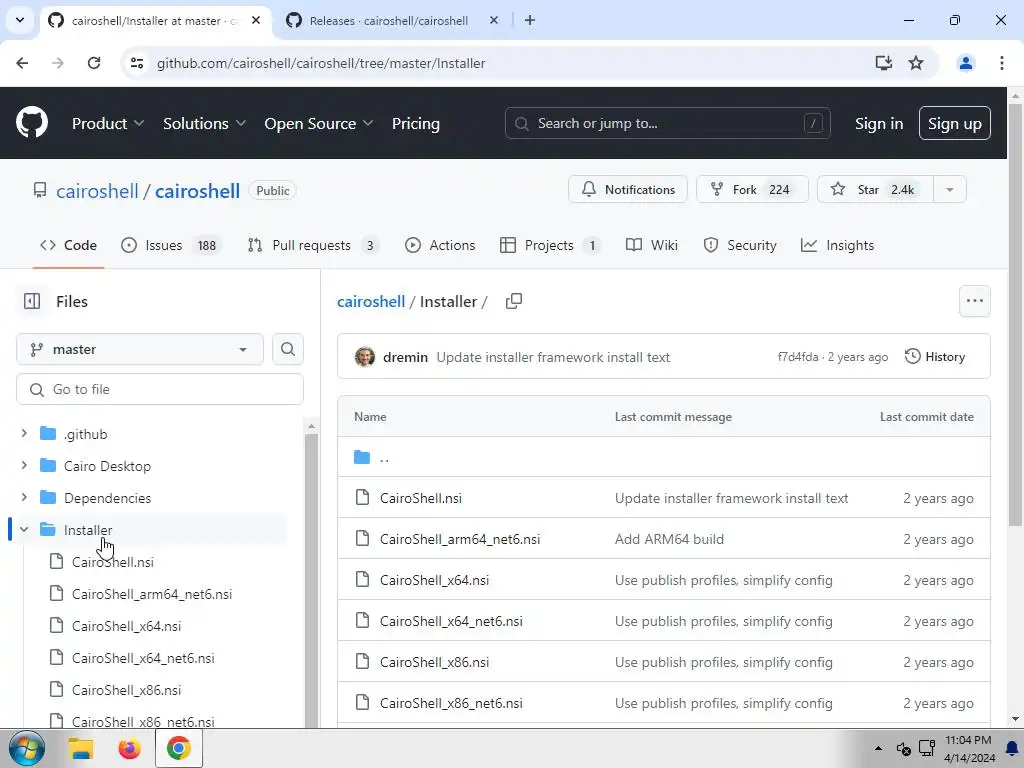Screen dimensions: 1024x768
Task: Expand the Open Source menu
Action: click(x=319, y=123)
